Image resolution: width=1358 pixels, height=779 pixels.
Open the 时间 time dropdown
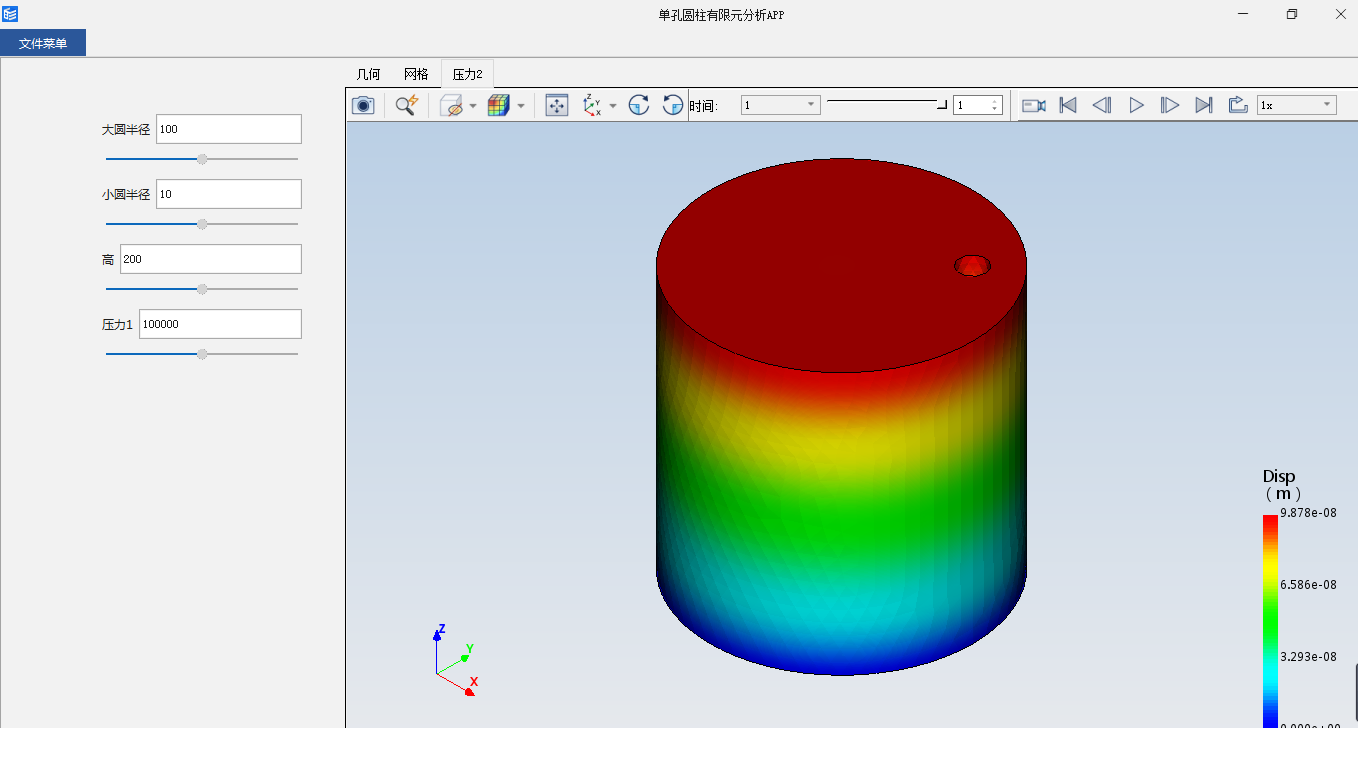781,105
